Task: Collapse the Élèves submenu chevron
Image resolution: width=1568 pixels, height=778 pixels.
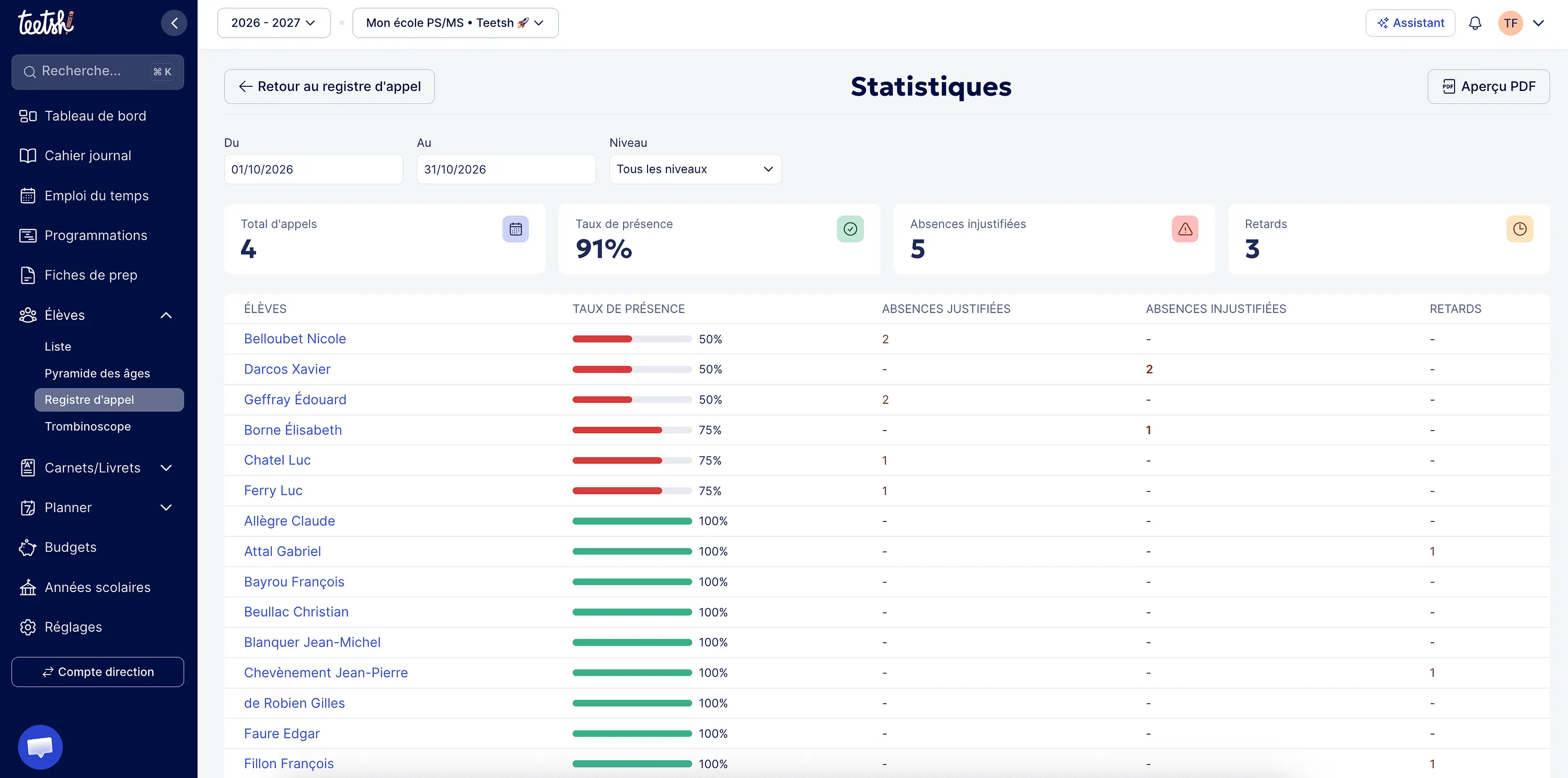Action: click(166, 315)
